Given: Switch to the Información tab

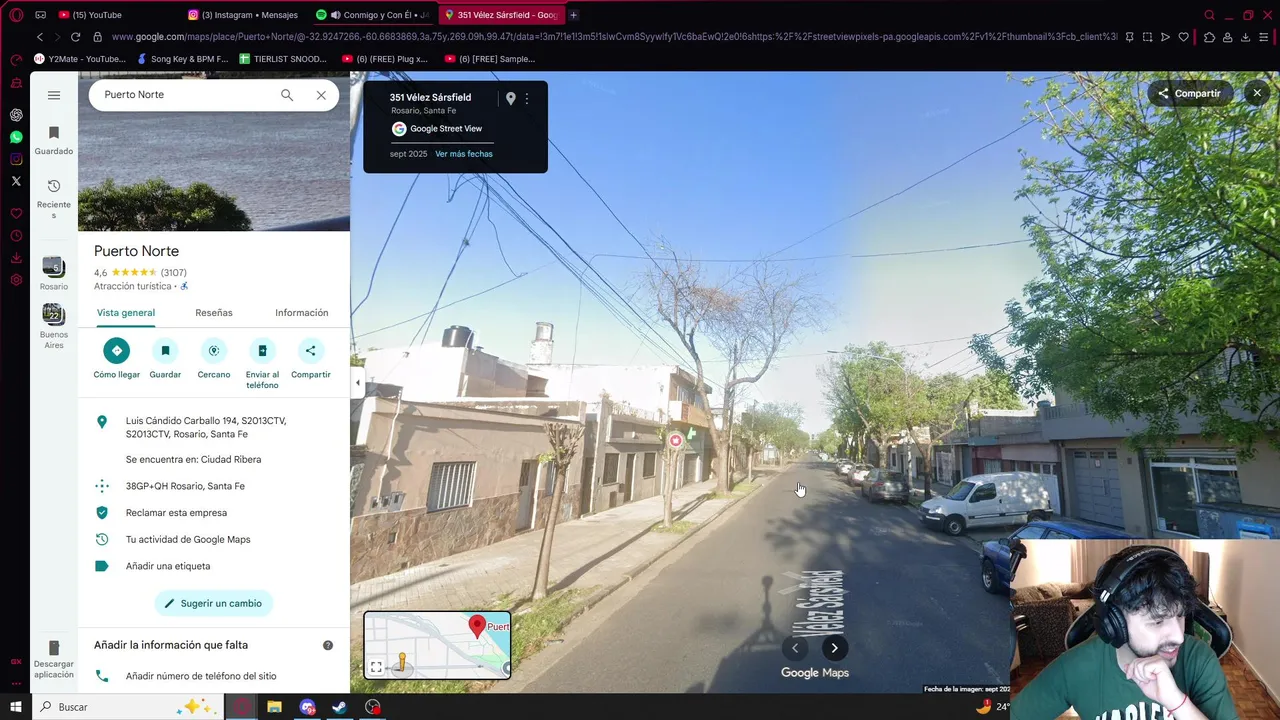Looking at the screenshot, I should (x=302, y=313).
